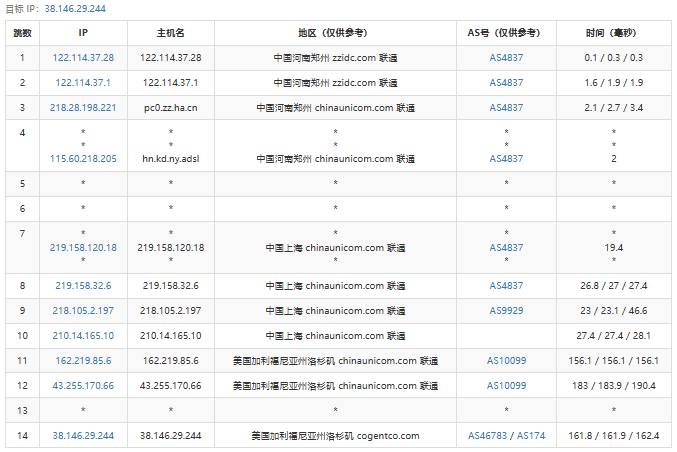677x452 pixels.
Task: Open IP link 162.219.85.6 in IP column
Action: [83, 361]
